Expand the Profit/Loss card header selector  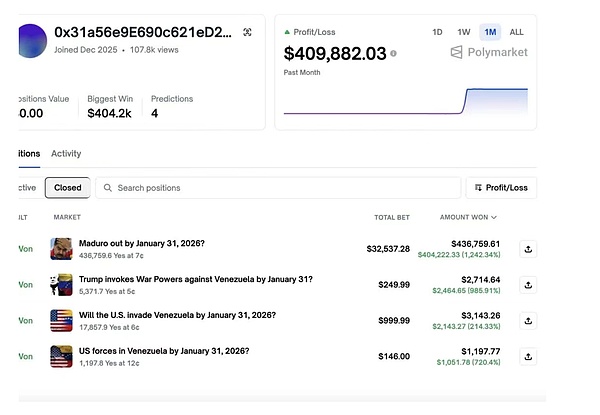tap(313, 32)
